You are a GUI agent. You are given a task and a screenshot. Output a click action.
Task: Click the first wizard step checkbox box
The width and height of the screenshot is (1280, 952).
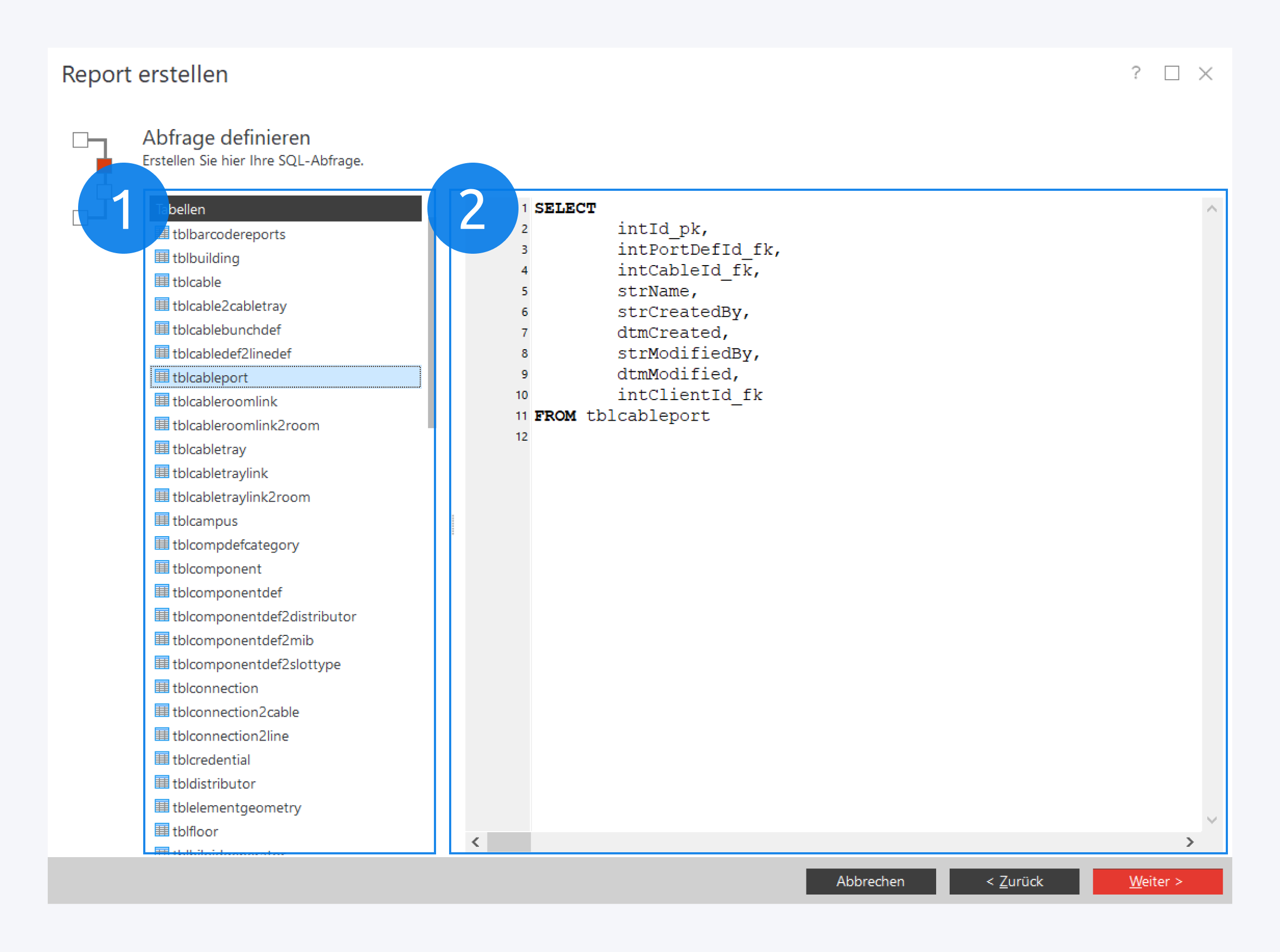click(80, 139)
